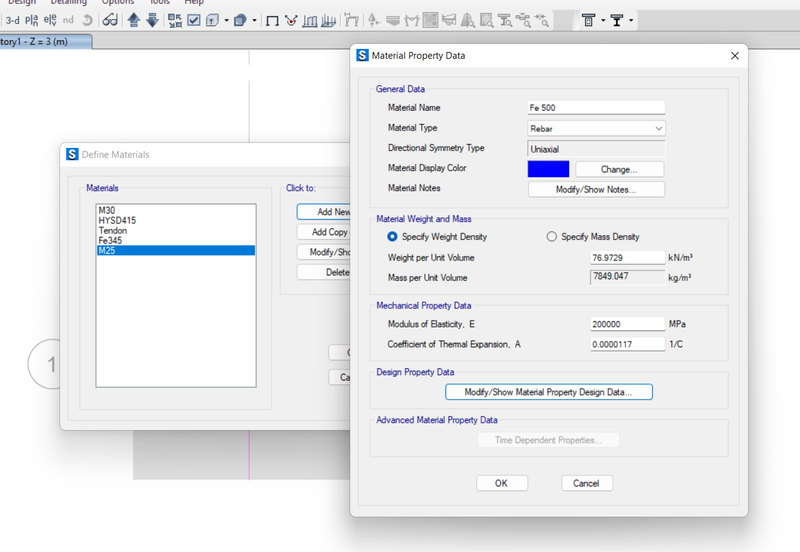Open the Help menu
Viewport: 800px width, 552px height.
tap(194, 2)
